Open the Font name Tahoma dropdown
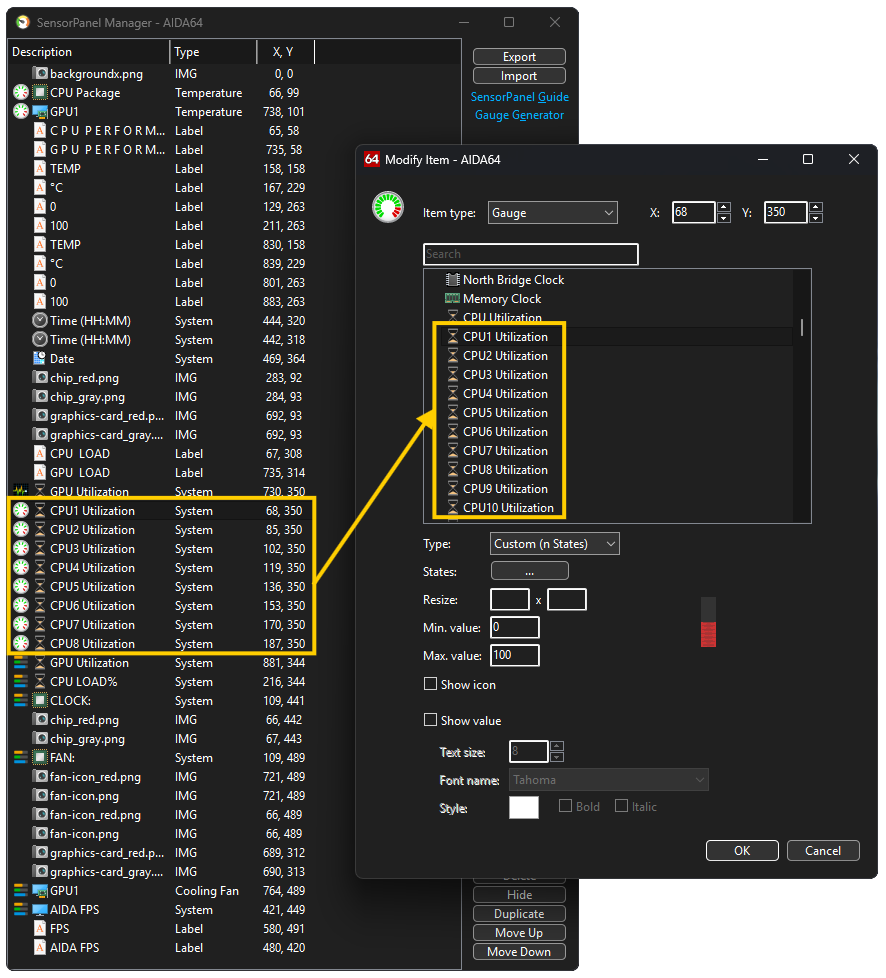886x978 pixels. (x=609, y=780)
